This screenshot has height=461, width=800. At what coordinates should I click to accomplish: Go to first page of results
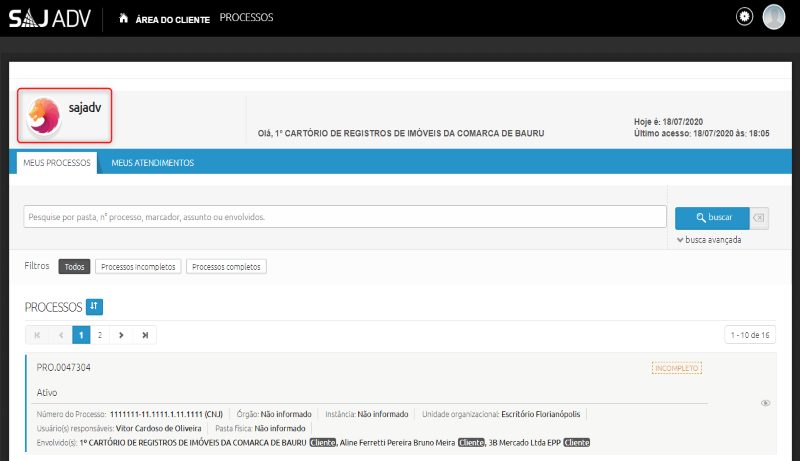37,335
